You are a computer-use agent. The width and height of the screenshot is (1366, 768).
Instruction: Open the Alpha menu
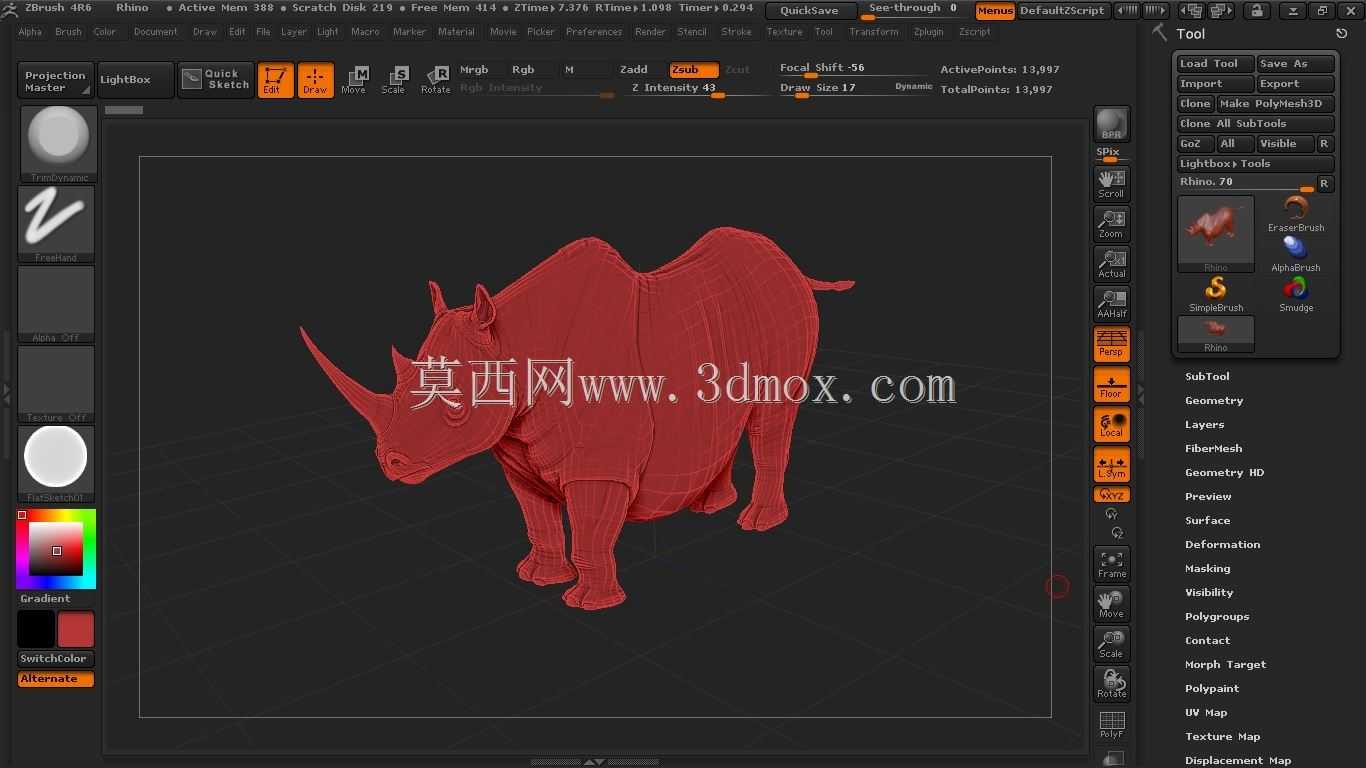tap(30, 32)
